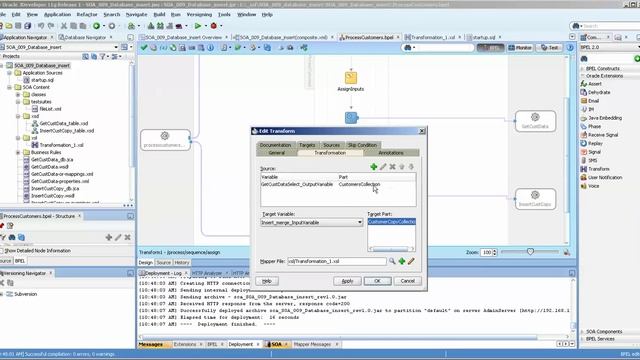Image resolution: width=640 pixels, height=360 pixels.
Task: Select Transformation_1.xsl in project tree
Action: coord(61,145)
